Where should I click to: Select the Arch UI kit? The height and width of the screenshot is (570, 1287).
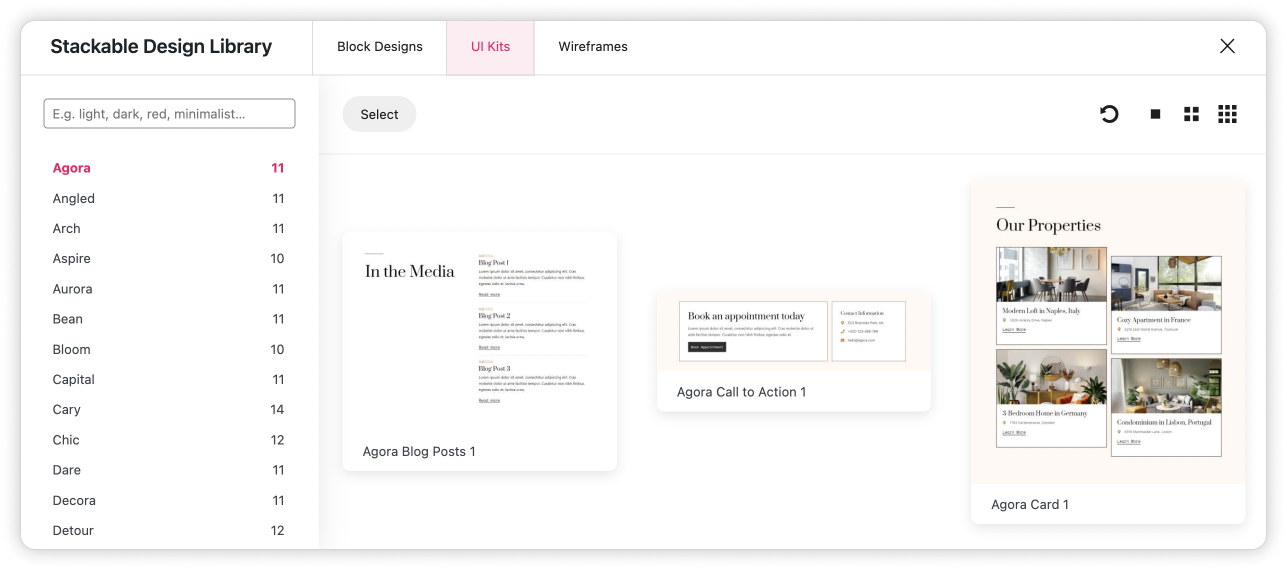click(169, 228)
